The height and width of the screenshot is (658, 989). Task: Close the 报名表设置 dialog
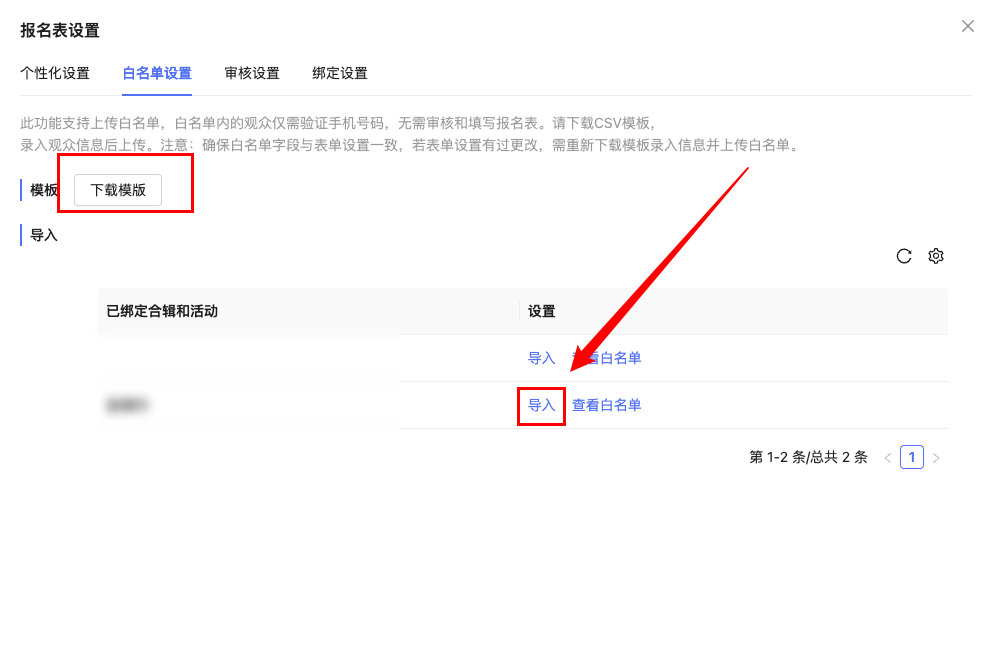pyautogui.click(x=967, y=26)
